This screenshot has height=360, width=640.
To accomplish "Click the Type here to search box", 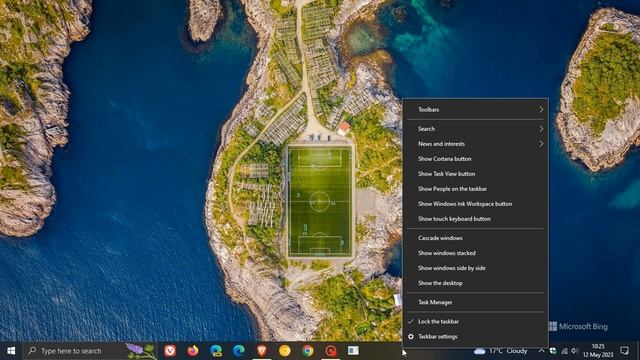I will [90, 351].
